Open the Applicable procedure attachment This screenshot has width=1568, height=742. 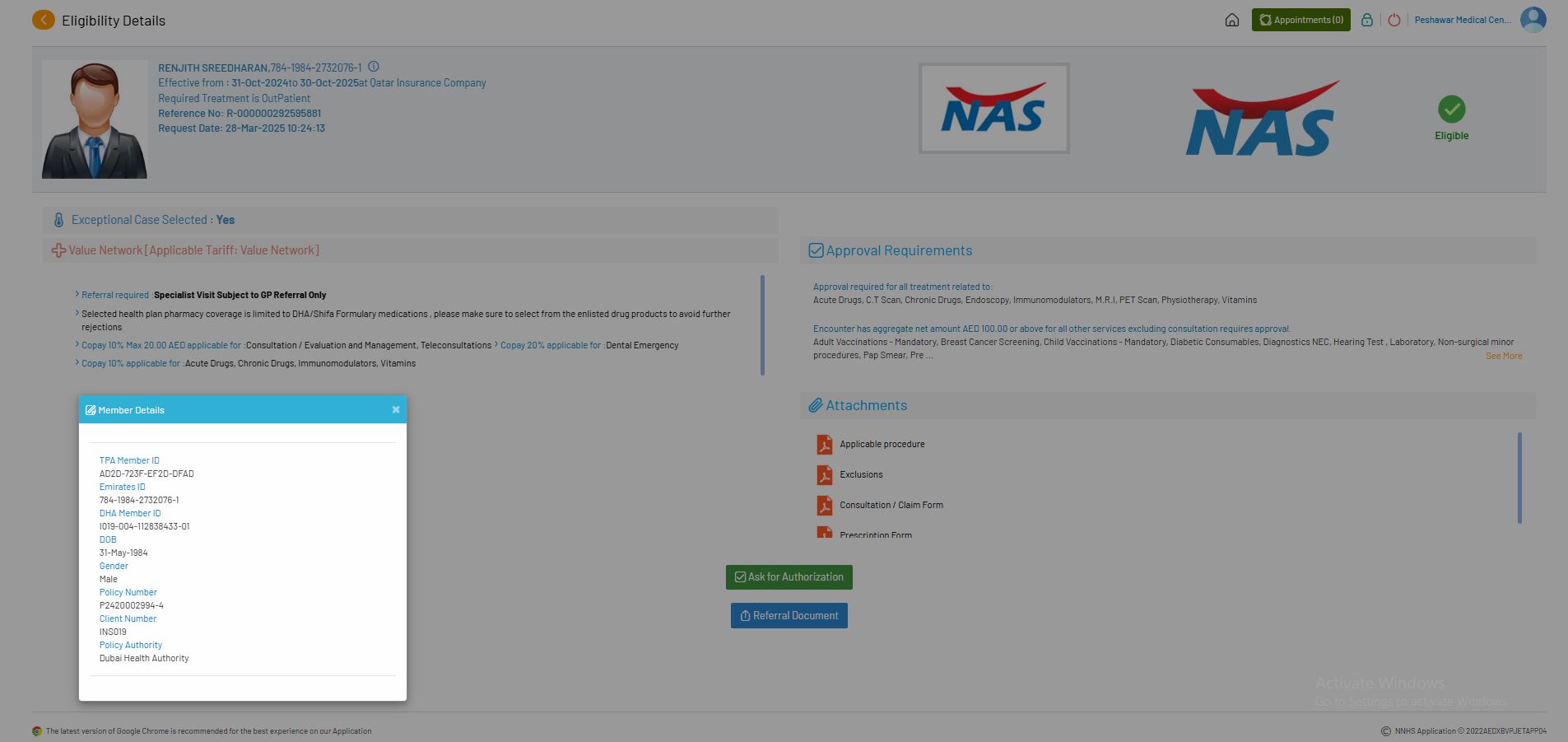(882, 445)
